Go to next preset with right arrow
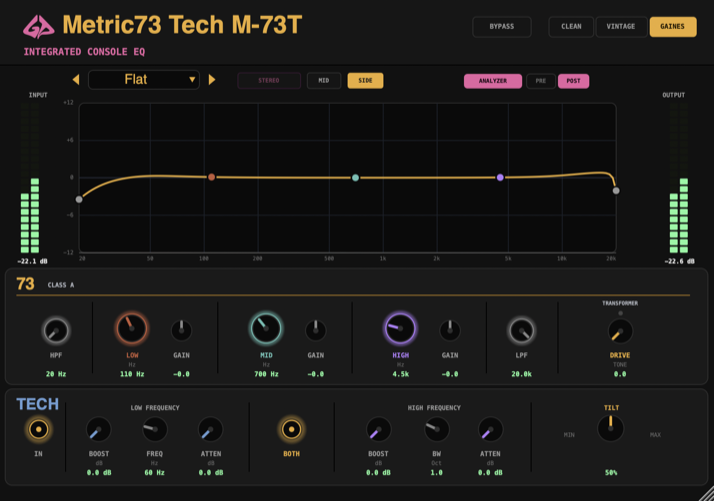 click(x=212, y=80)
